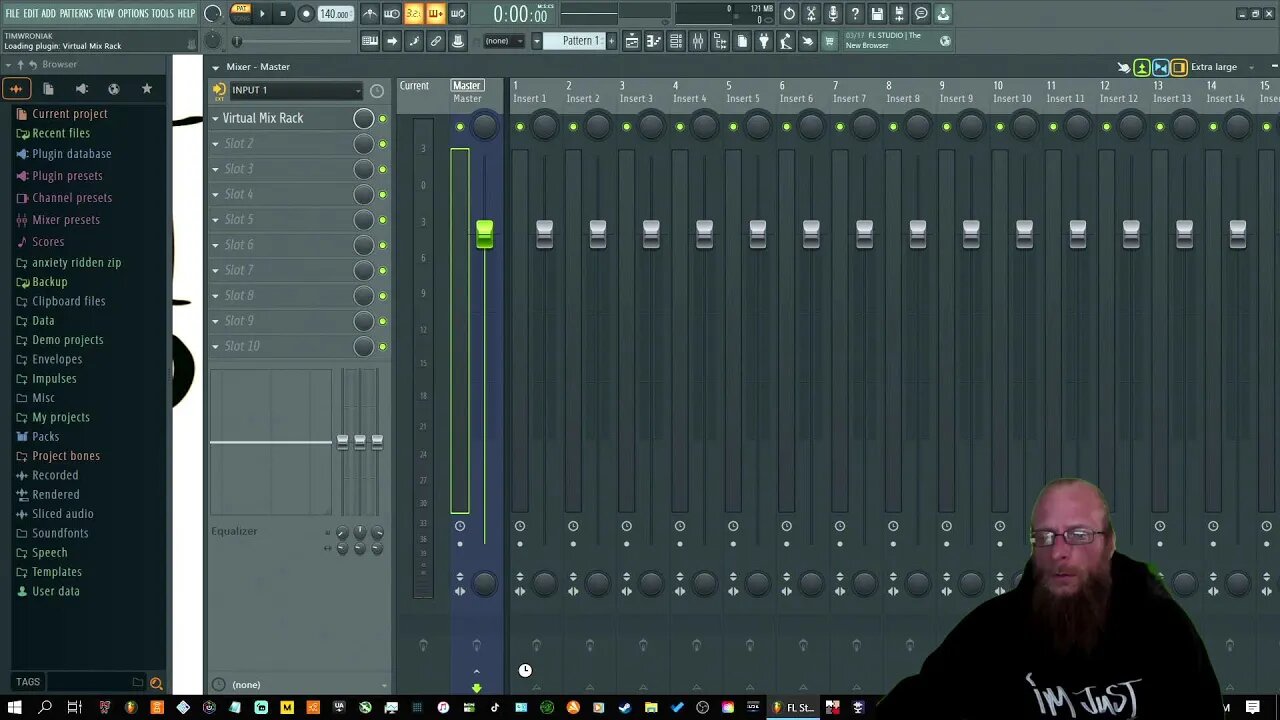Open the INPUT 1 dropdown
1280x720 pixels.
click(295, 90)
